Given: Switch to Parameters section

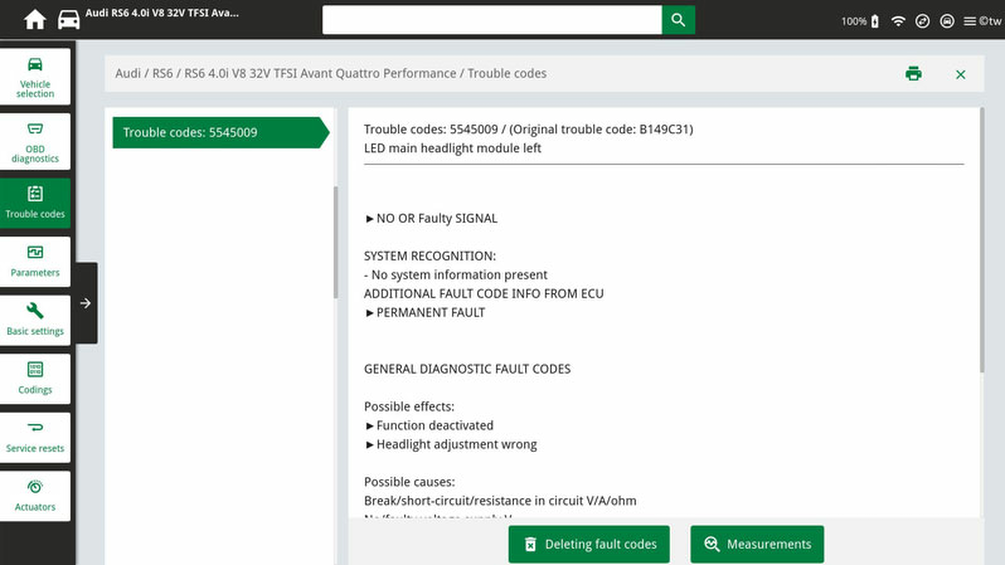Looking at the screenshot, I should pos(35,261).
